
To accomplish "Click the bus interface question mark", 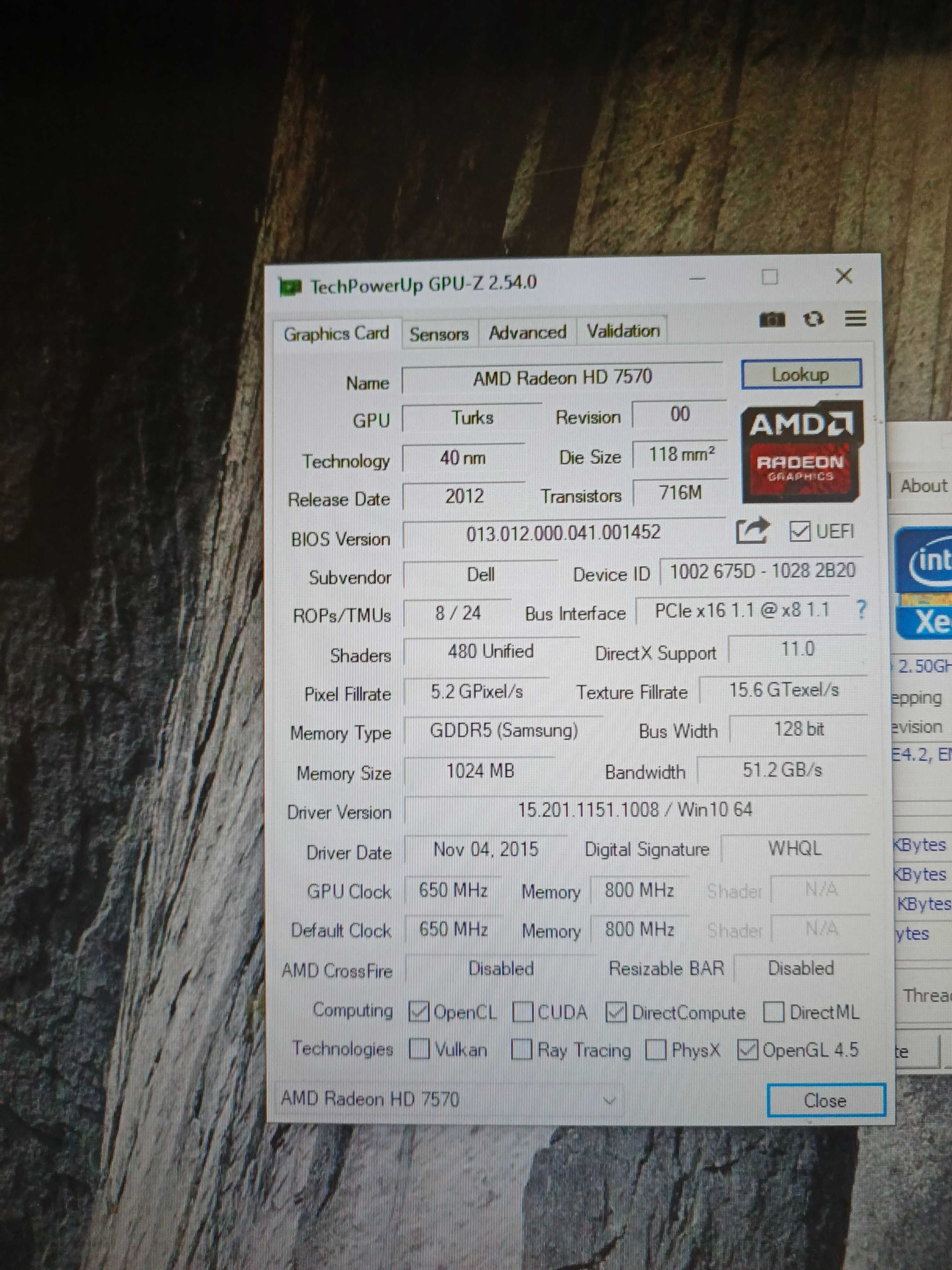I will click(861, 609).
